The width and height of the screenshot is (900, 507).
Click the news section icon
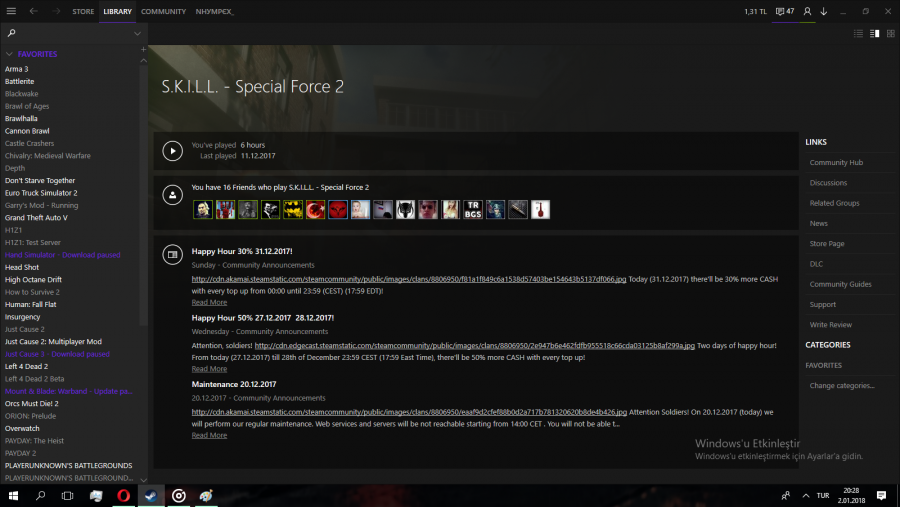pos(172,254)
